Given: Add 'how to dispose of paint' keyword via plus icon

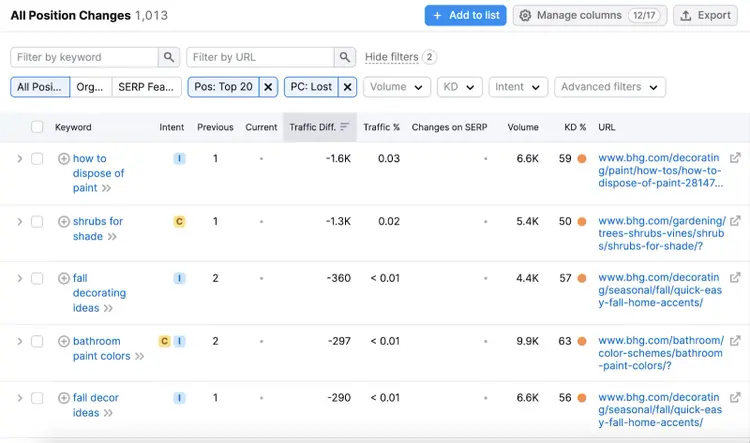Looking at the screenshot, I should pyautogui.click(x=64, y=158).
